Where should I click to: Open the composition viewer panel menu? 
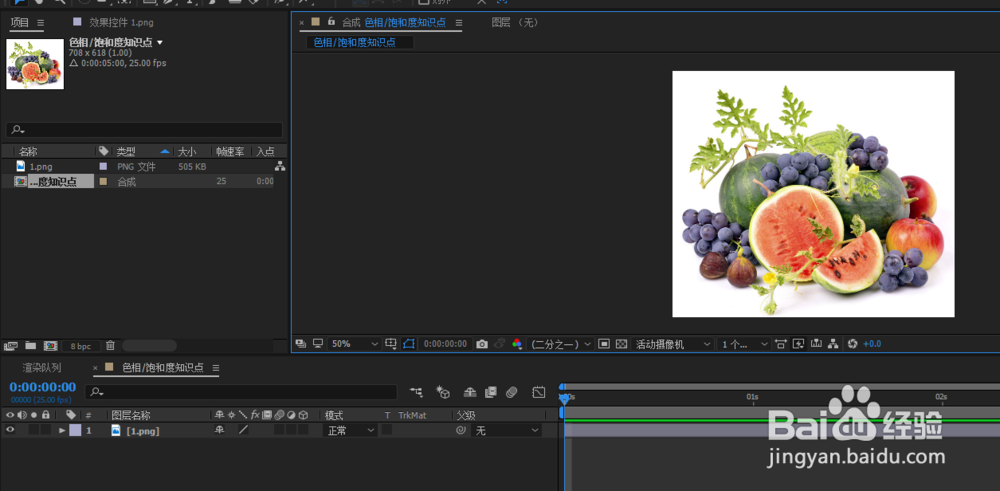pyautogui.click(x=459, y=22)
